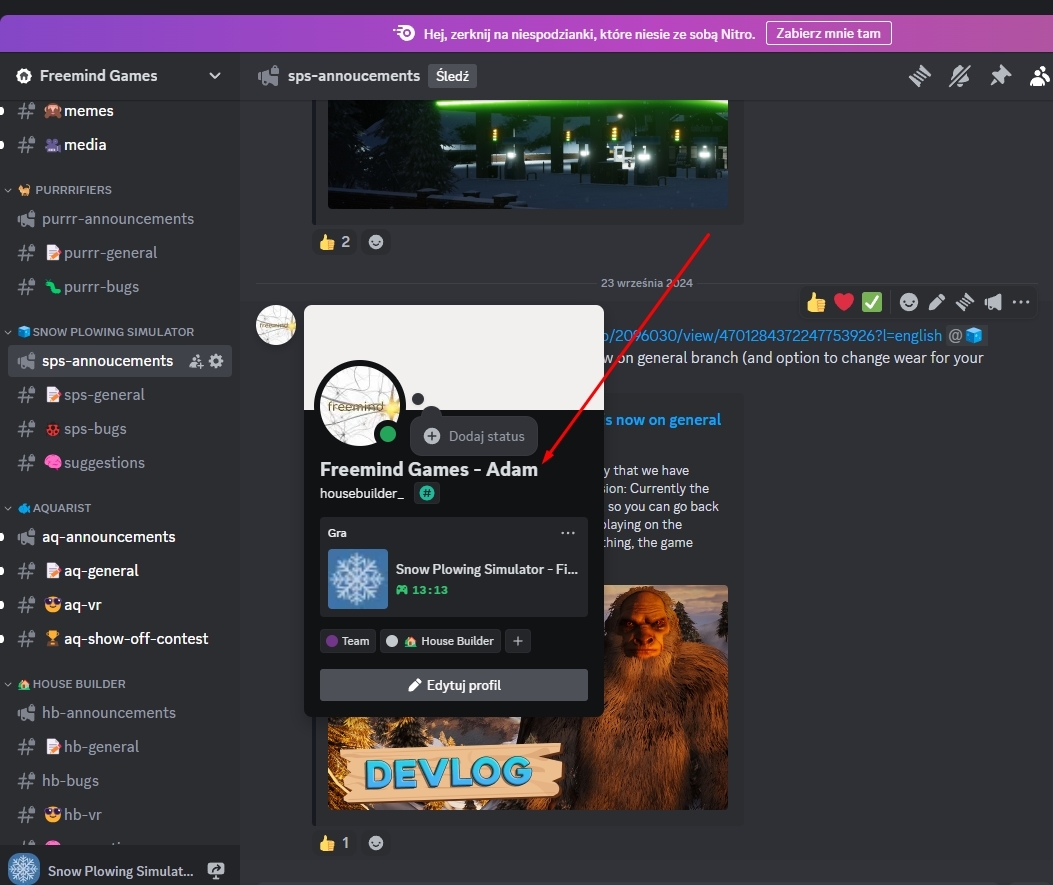Open the three-dot menu on Gra activity card
Viewport: 1053px width, 885px height.
568,533
